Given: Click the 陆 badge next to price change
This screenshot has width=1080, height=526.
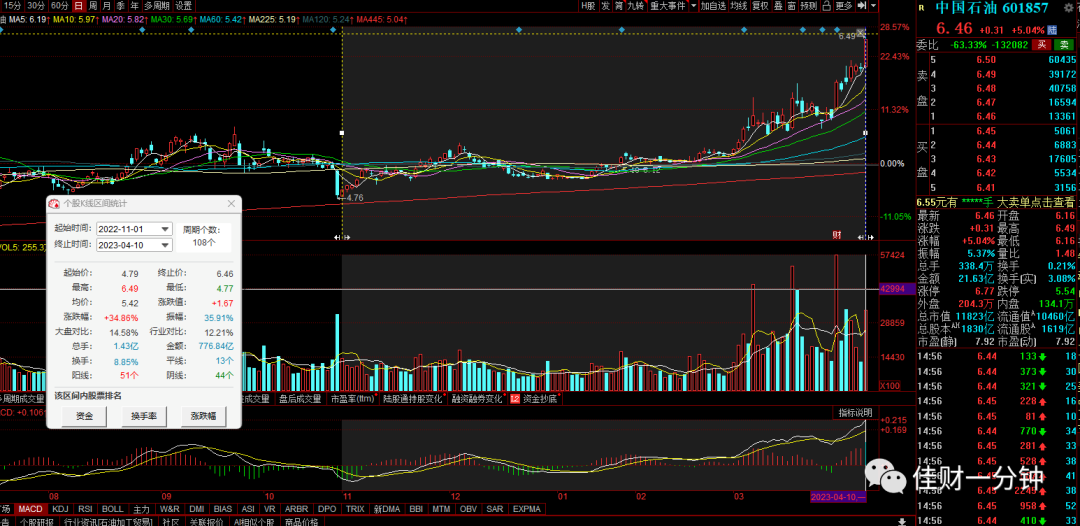Looking at the screenshot, I should tap(1052, 30).
